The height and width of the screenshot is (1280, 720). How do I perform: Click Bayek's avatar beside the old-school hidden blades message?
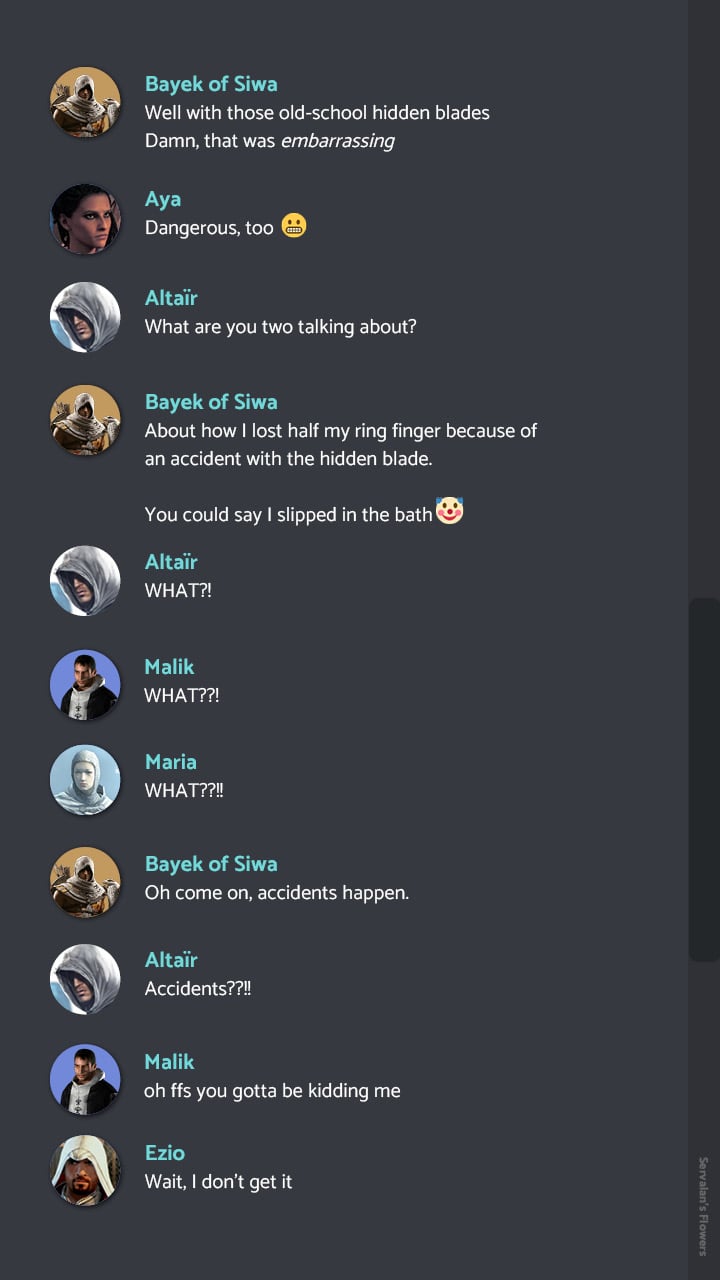pyautogui.click(x=85, y=102)
